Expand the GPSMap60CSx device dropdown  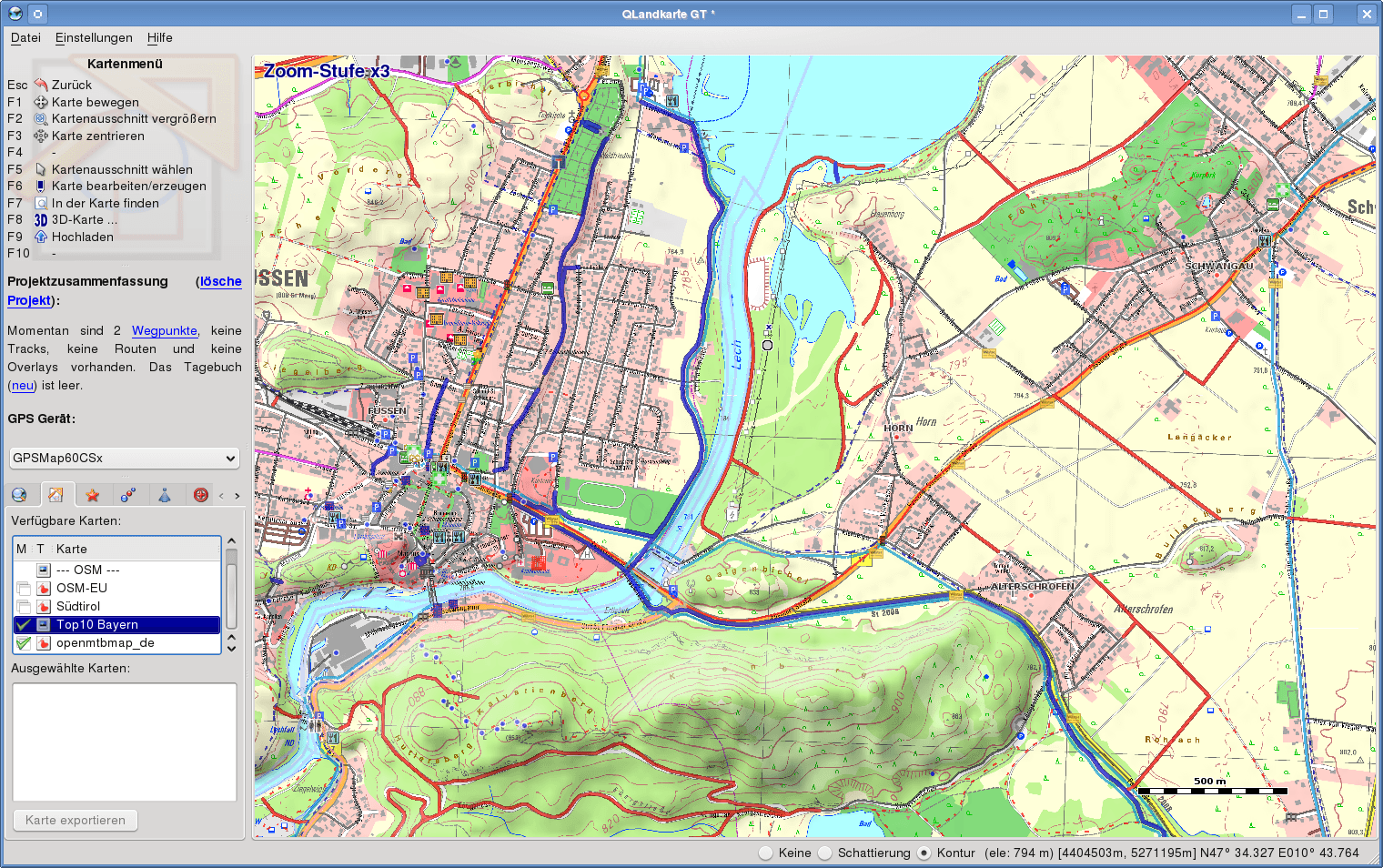coord(125,458)
